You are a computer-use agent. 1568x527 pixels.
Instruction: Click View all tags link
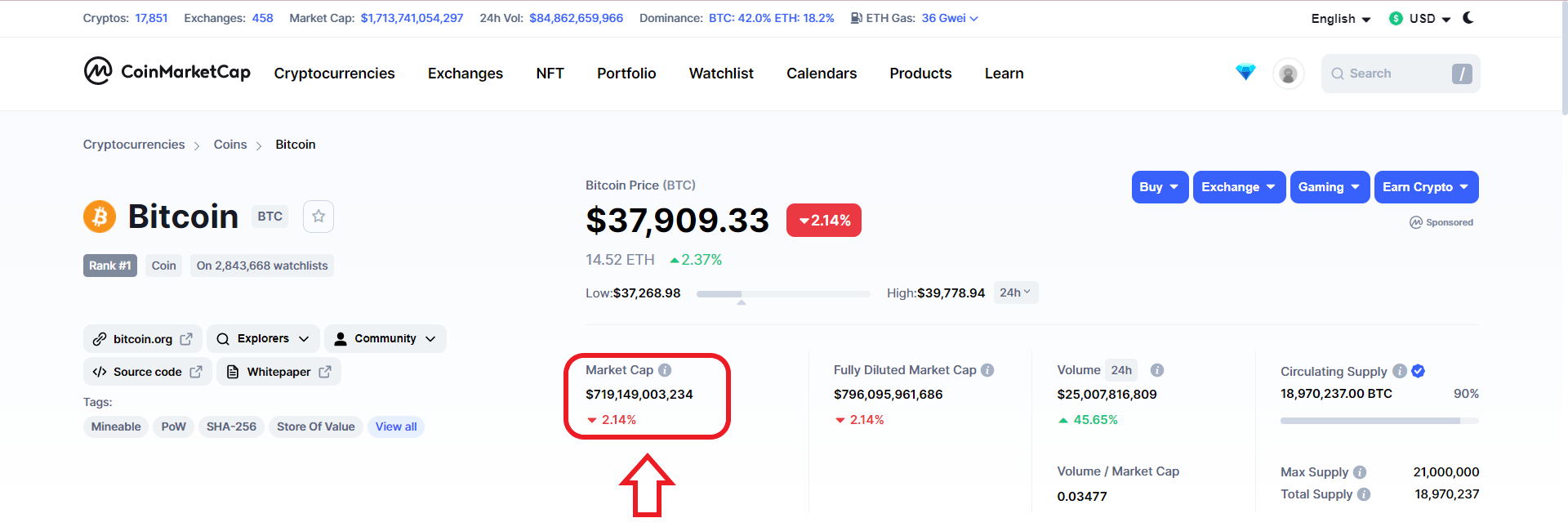pos(396,427)
